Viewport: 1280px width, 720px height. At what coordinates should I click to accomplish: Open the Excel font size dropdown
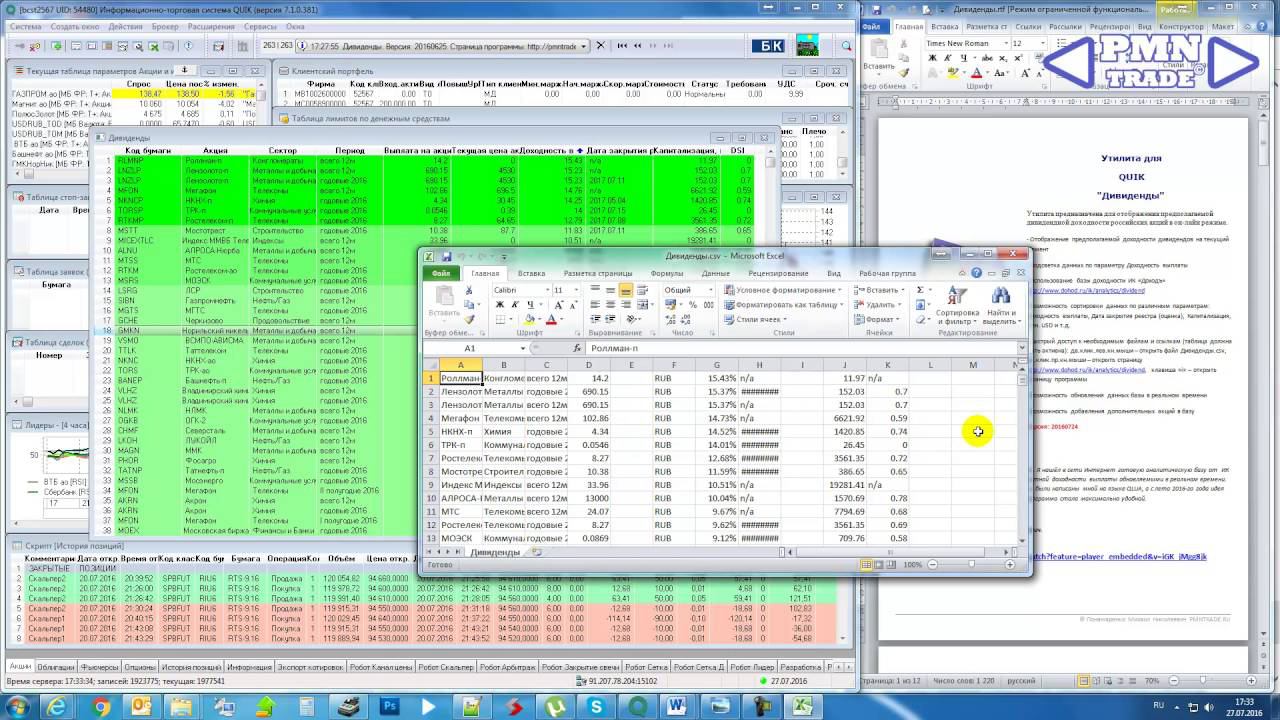(x=577, y=290)
